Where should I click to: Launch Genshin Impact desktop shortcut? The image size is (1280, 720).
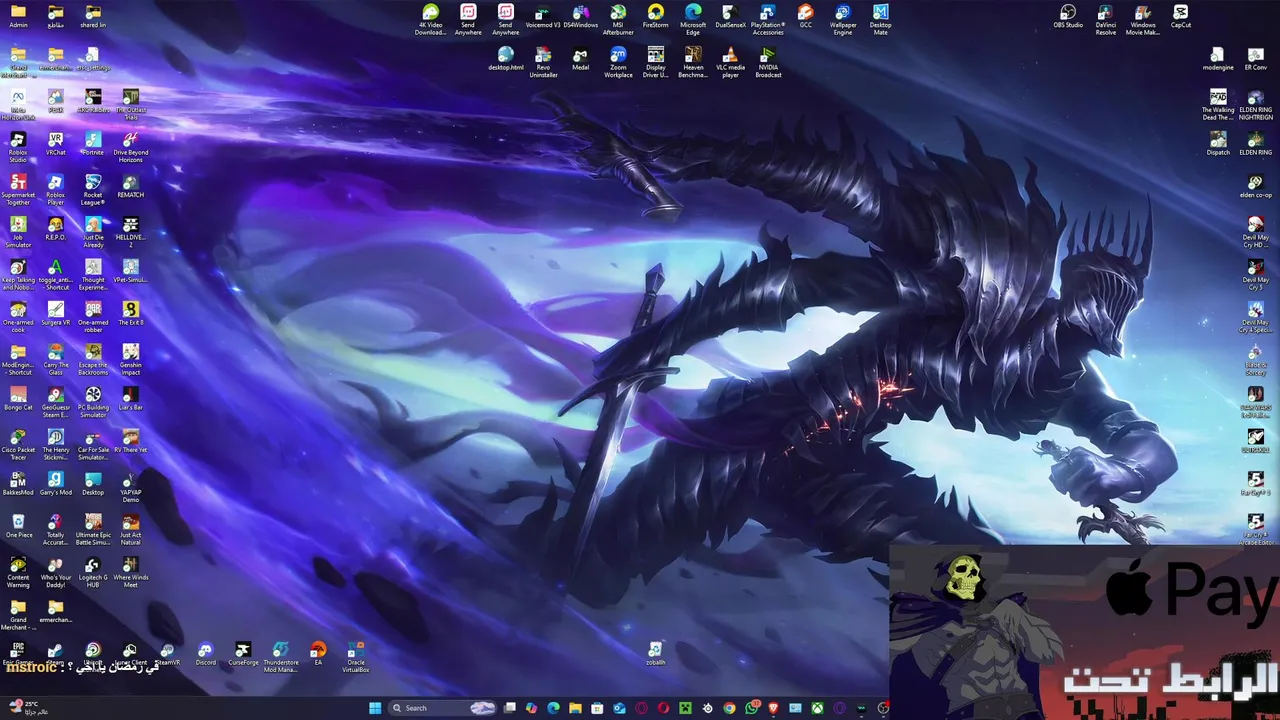pos(130,360)
